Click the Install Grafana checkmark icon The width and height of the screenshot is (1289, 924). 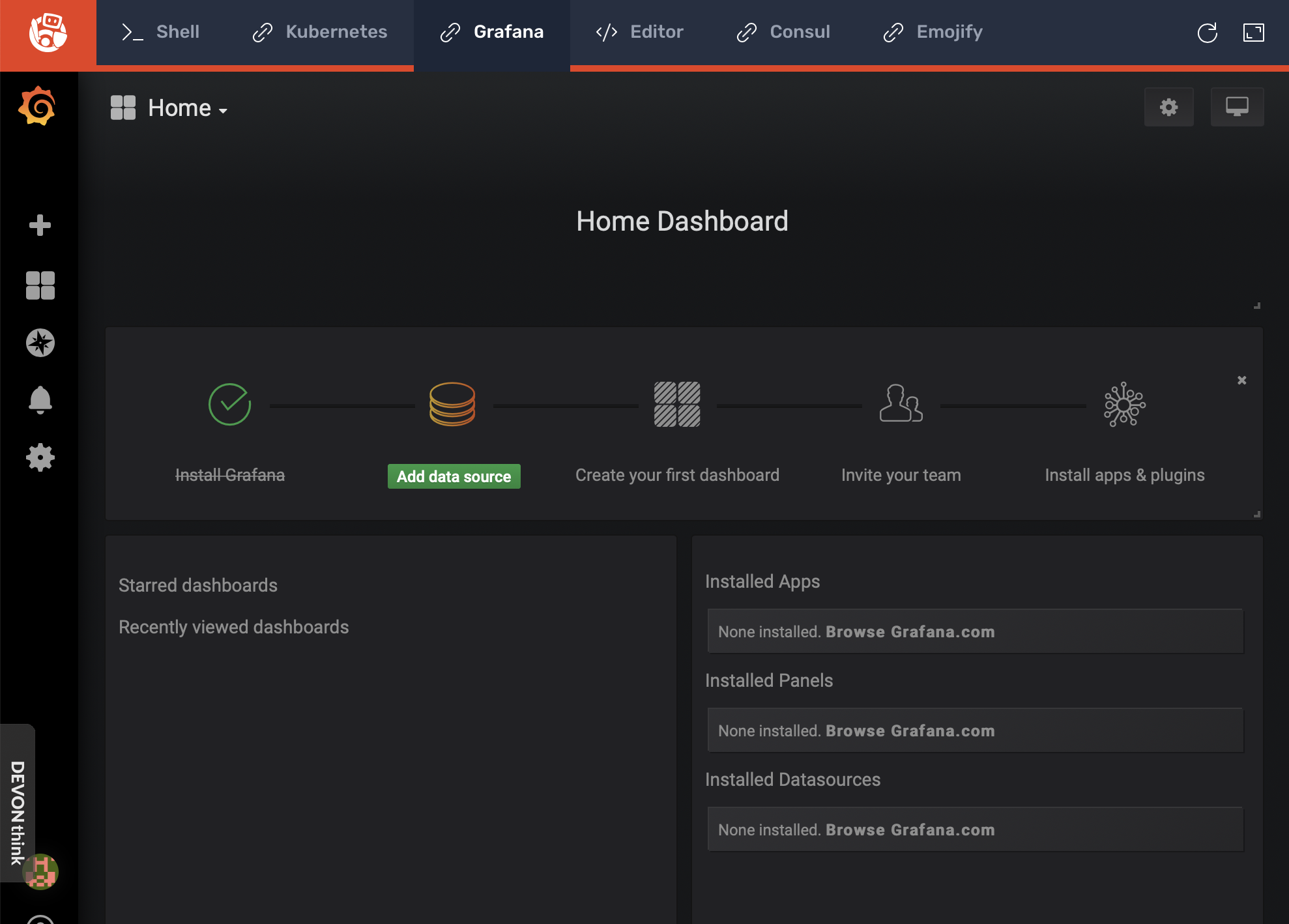229,405
